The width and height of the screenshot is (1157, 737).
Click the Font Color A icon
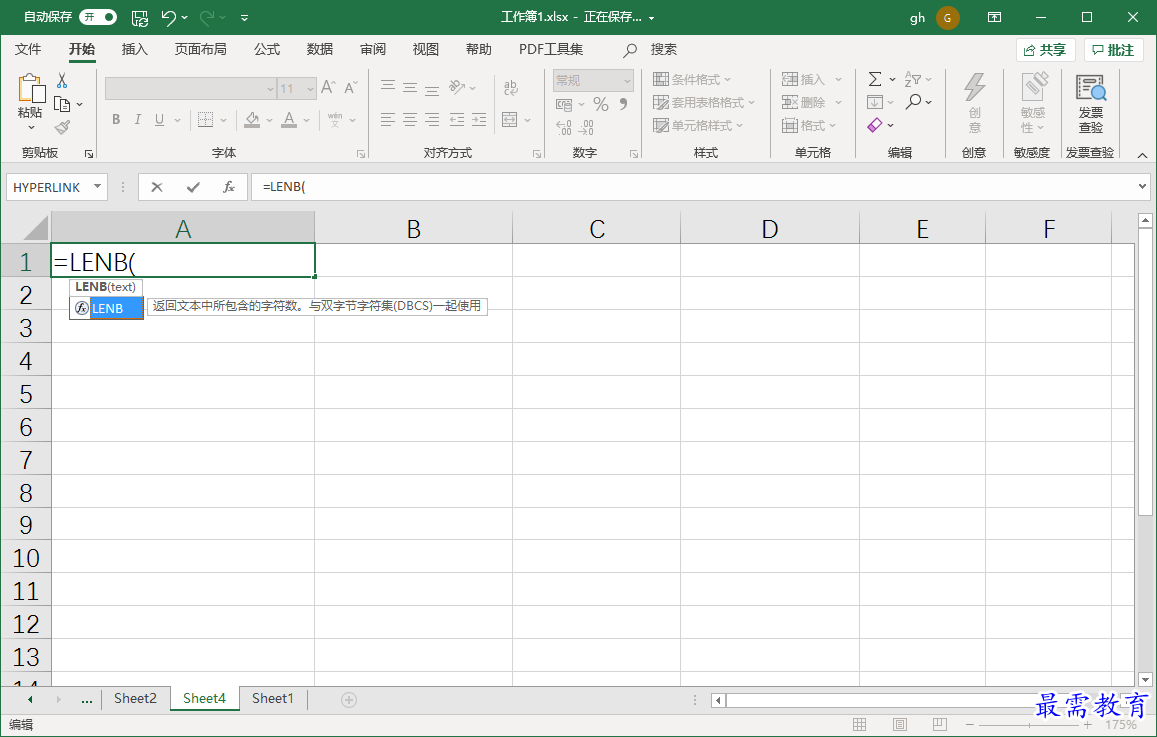(289, 120)
